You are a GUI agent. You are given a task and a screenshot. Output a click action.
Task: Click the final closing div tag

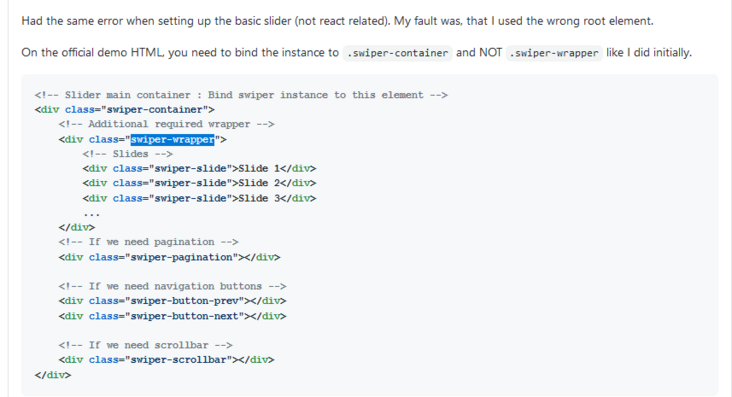pyautogui.click(x=53, y=375)
